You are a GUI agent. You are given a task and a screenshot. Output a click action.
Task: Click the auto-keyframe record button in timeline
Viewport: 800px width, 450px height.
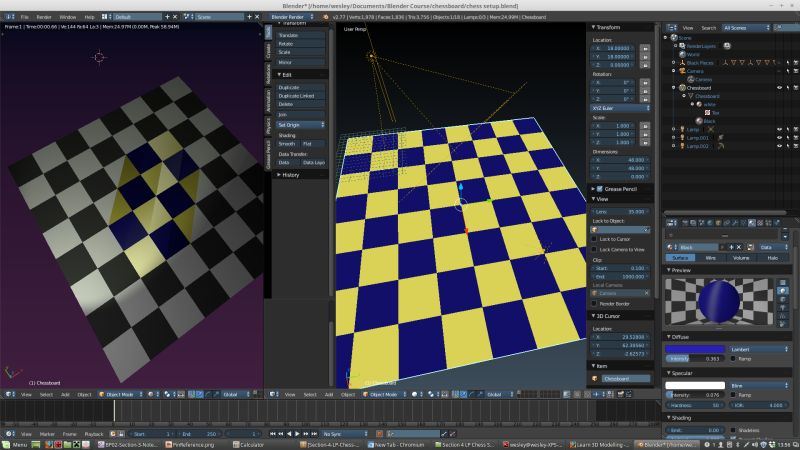click(x=379, y=434)
